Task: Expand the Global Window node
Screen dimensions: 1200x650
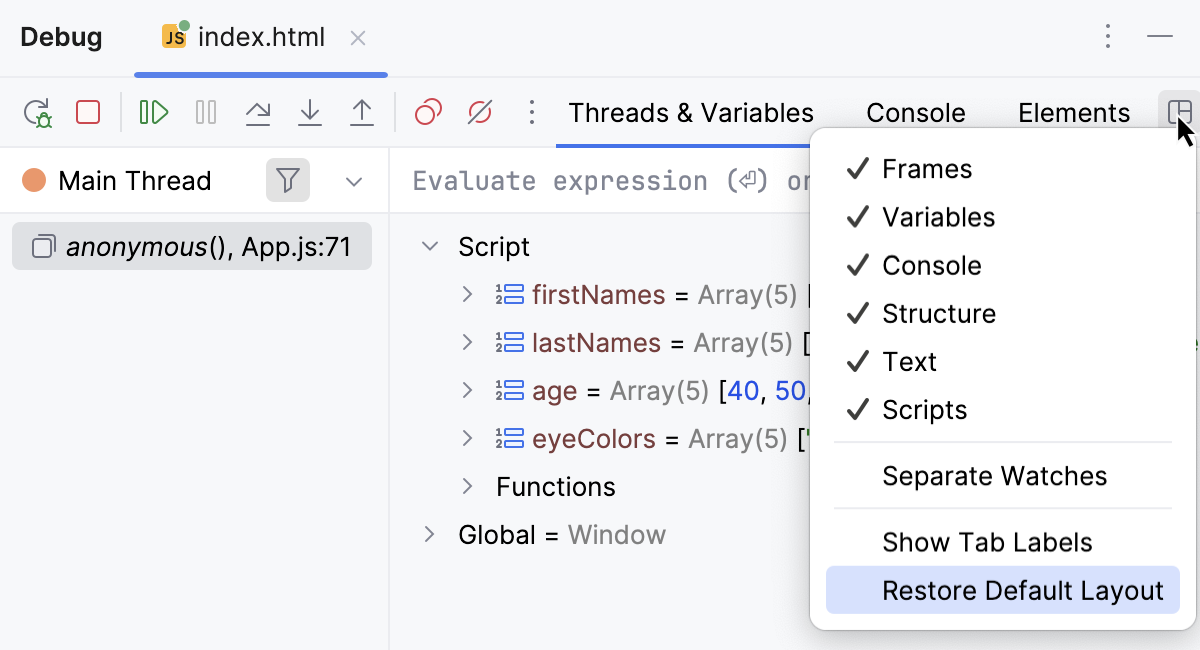Action: coord(429,534)
